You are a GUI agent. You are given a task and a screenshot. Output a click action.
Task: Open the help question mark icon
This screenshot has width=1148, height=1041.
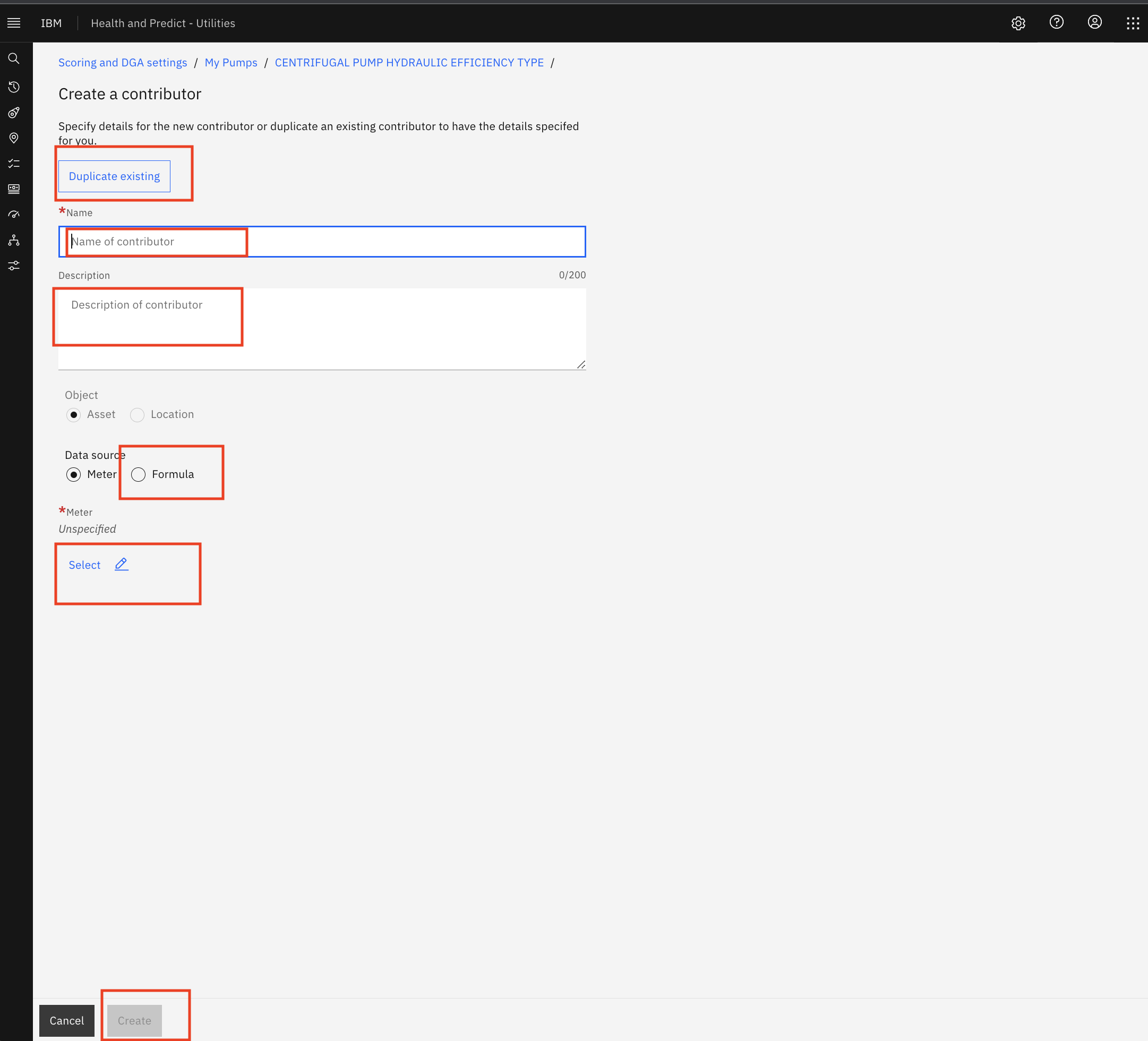(1056, 22)
